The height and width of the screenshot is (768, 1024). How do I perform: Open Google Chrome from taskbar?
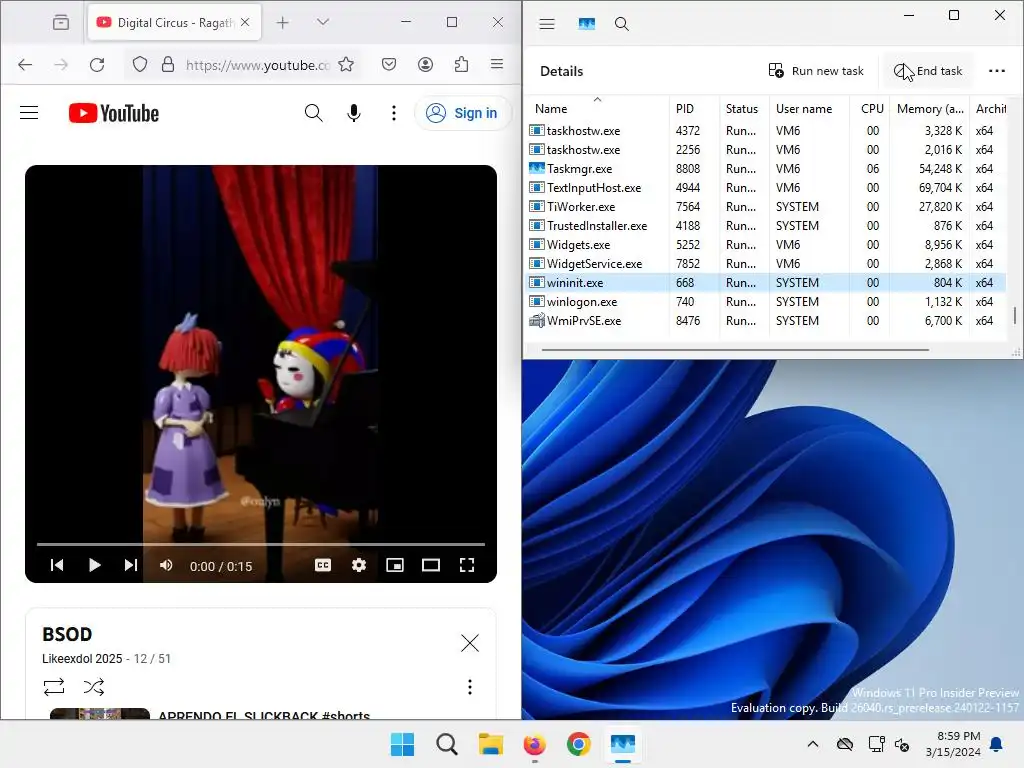578,744
